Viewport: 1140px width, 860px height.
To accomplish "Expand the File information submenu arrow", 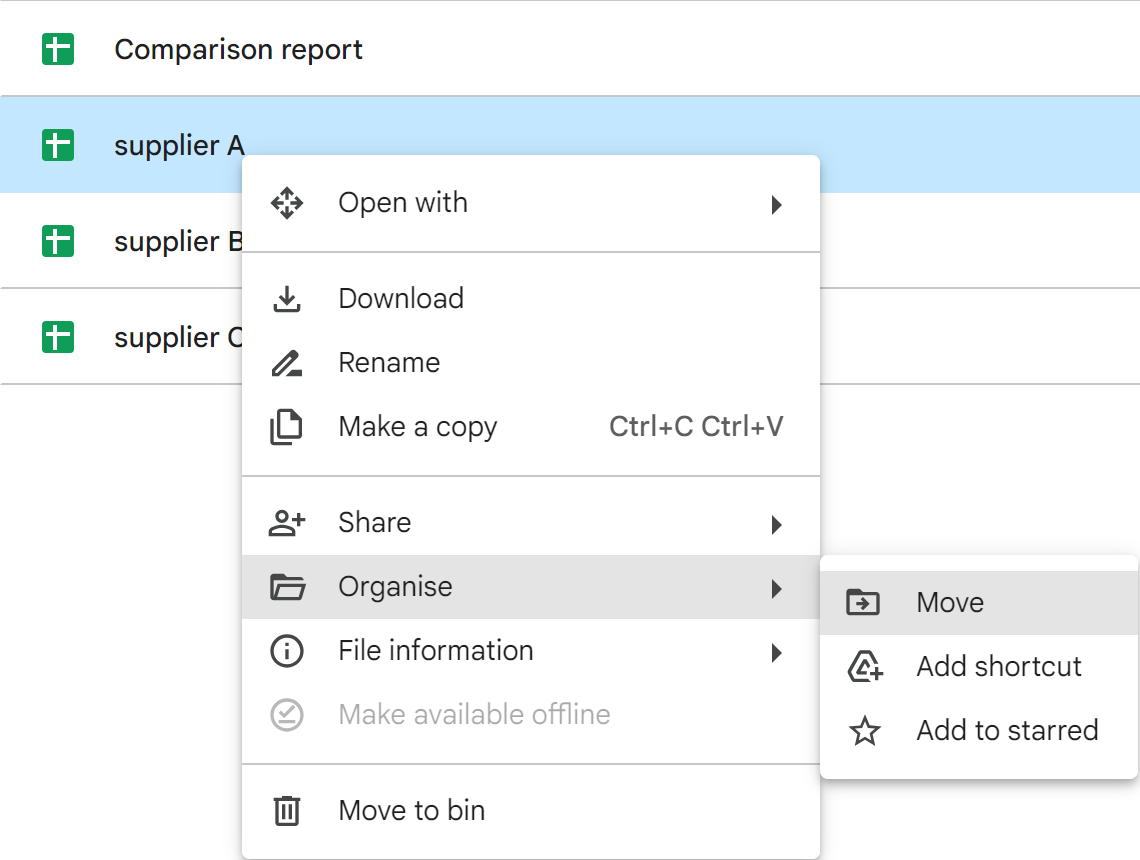I will (x=776, y=652).
